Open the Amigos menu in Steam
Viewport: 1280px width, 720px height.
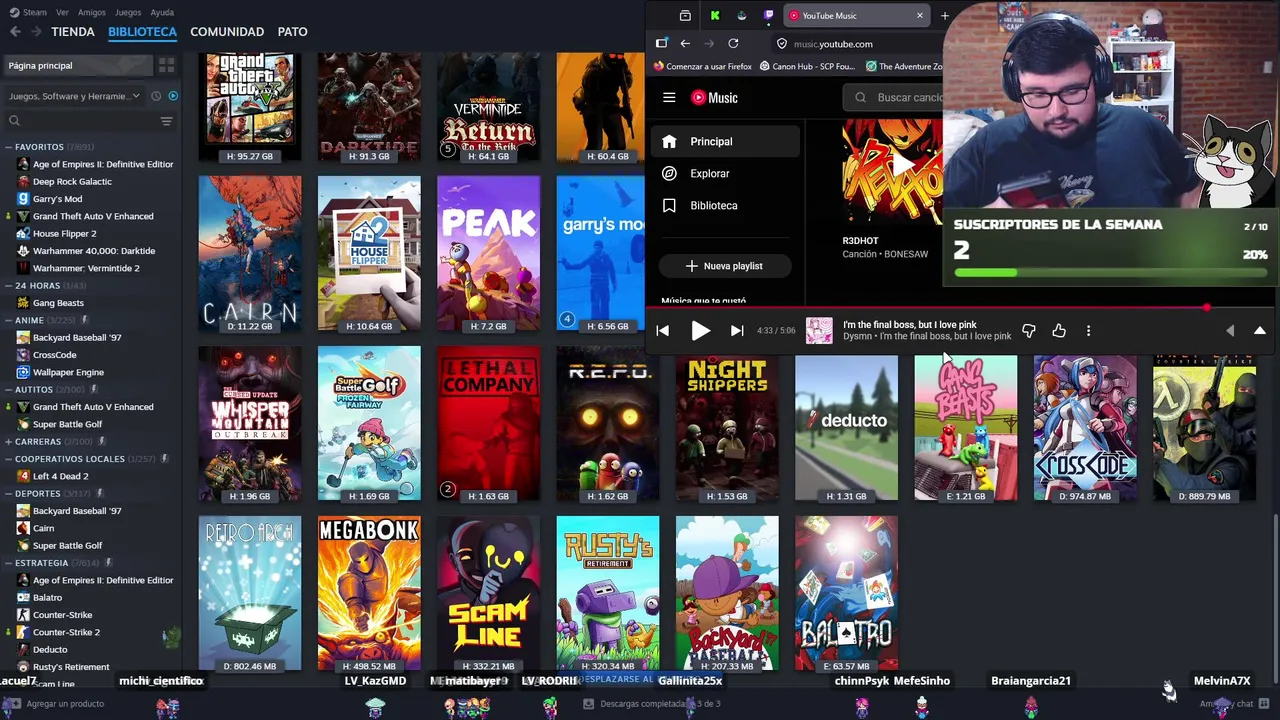[x=91, y=12]
